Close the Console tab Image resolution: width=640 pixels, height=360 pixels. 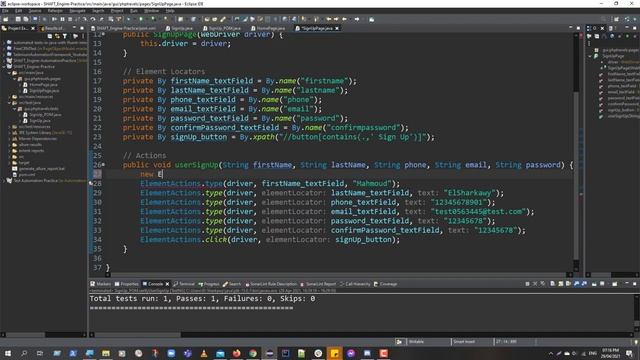pos(167,284)
